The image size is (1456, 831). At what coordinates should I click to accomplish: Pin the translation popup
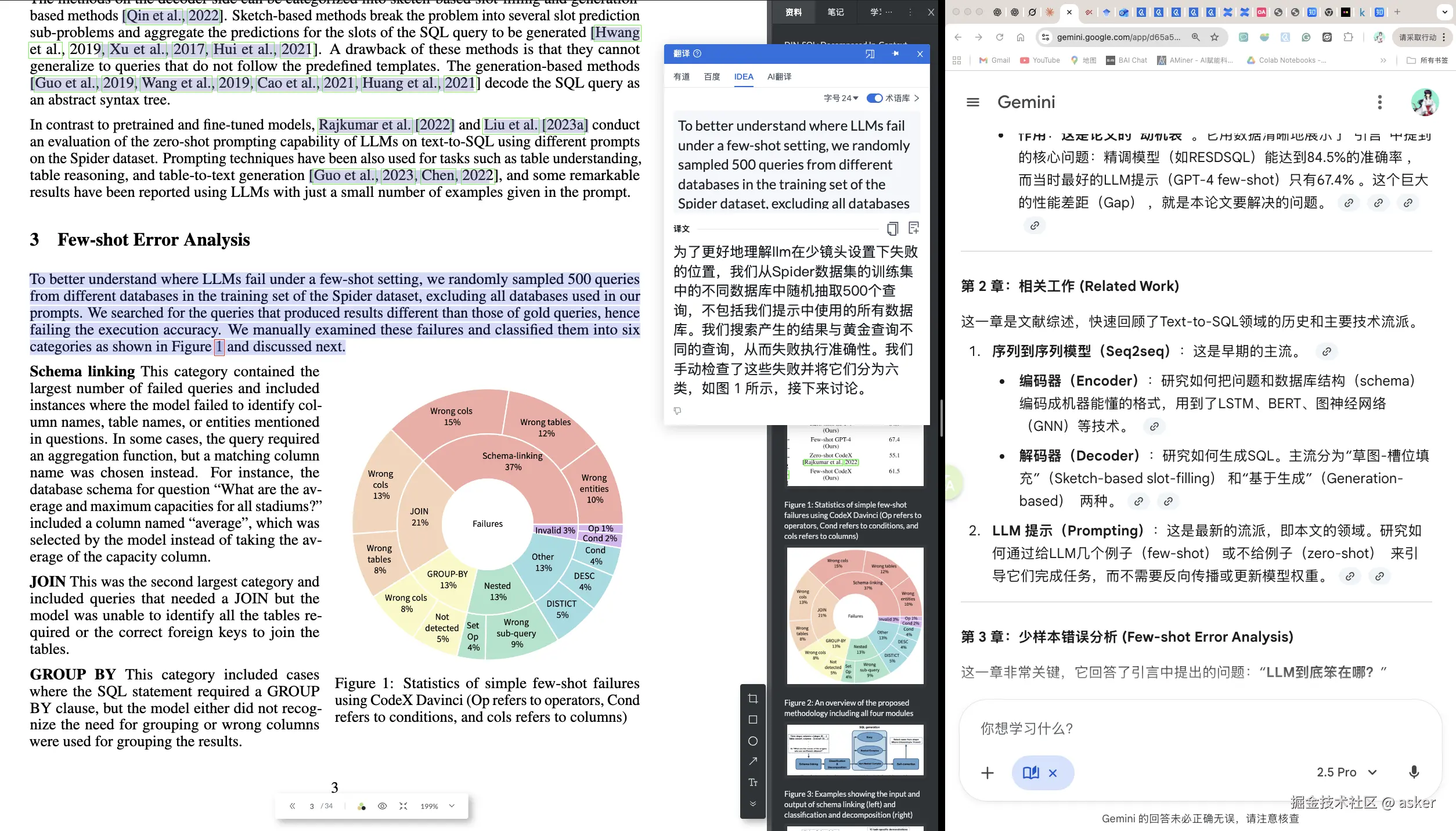pyautogui.click(x=895, y=53)
